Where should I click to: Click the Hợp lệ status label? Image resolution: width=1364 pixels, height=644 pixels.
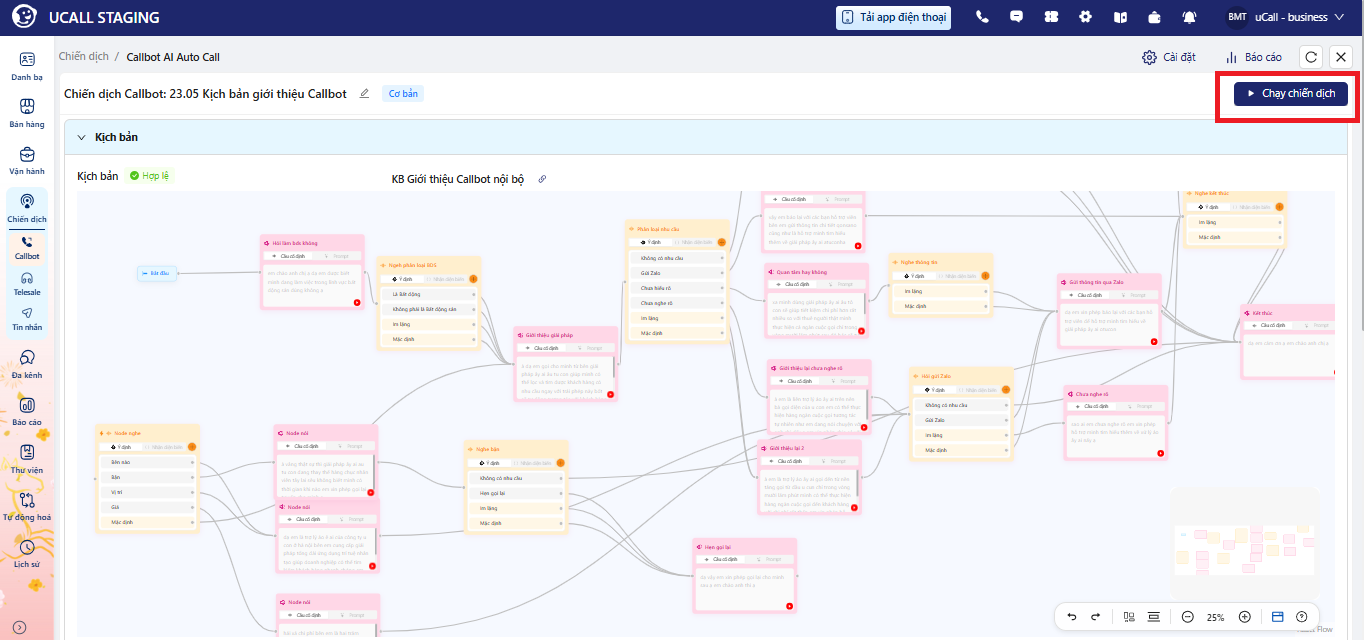point(149,176)
